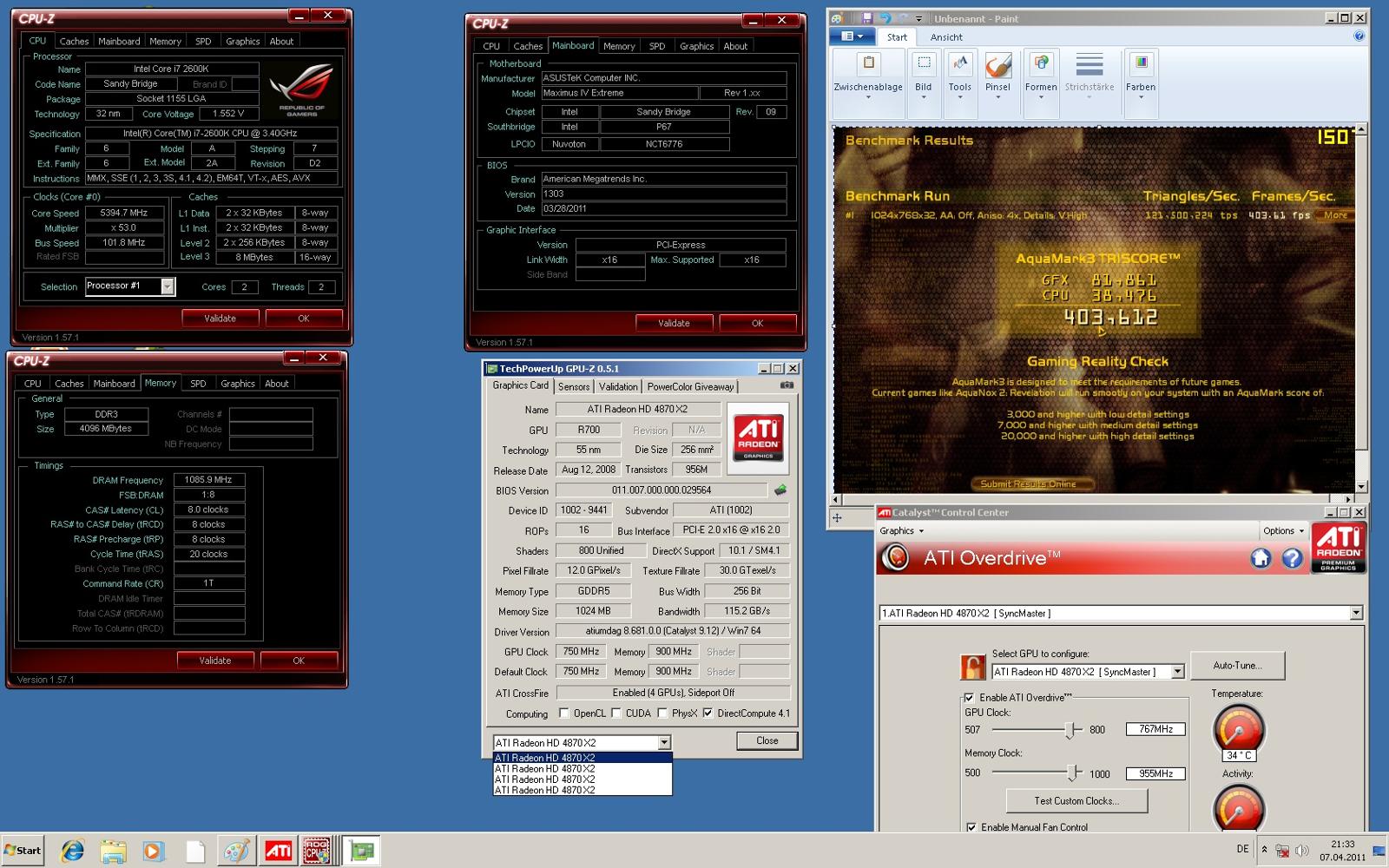Screen dimensions: 1389x868
Task: Select the Pinsel brush icon in Paint
Action: click(997, 64)
